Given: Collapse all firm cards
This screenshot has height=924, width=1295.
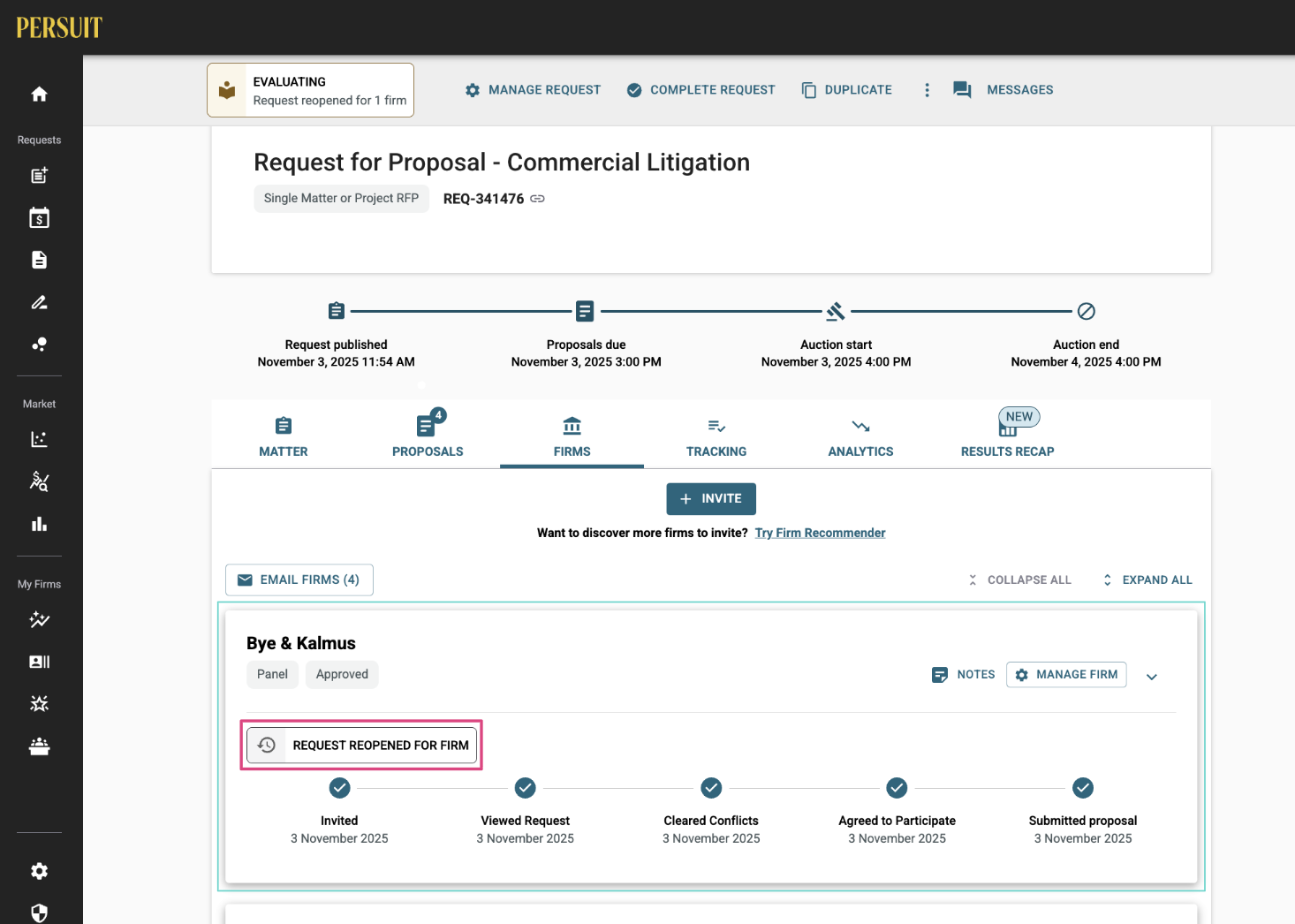Looking at the screenshot, I should (x=1019, y=580).
